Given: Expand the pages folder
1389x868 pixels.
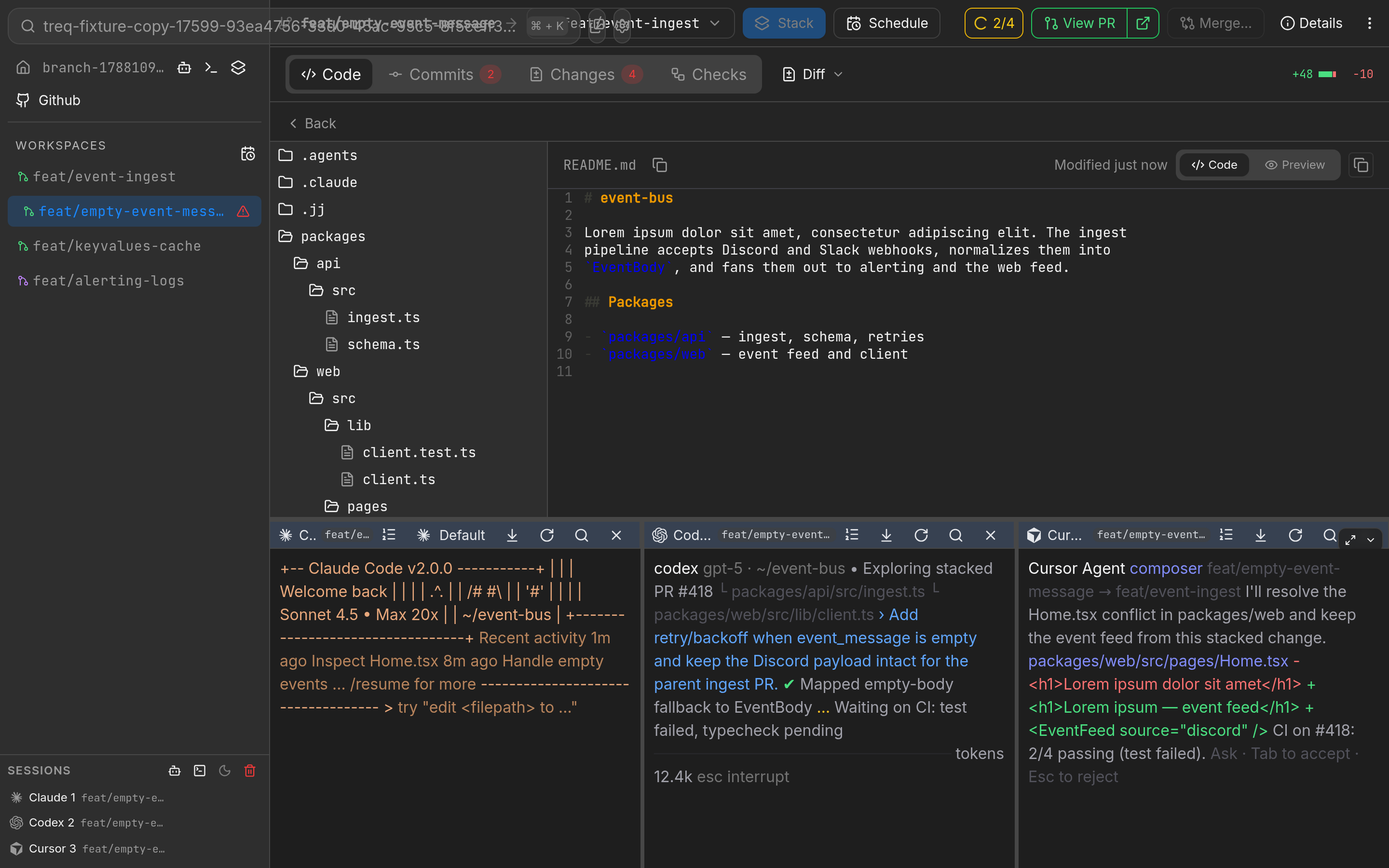Looking at the screenshot, I should tap(408, 506).
